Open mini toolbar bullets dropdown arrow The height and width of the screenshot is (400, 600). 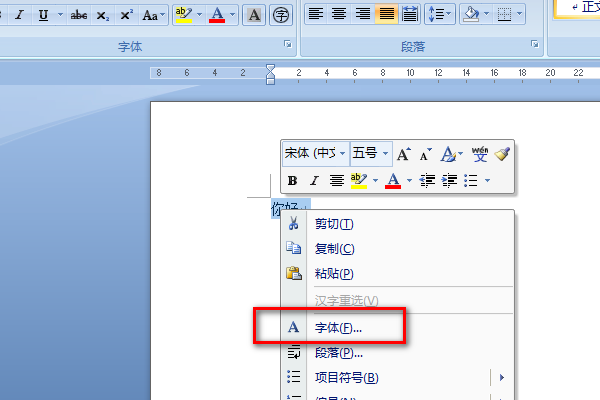coord(487,180)
